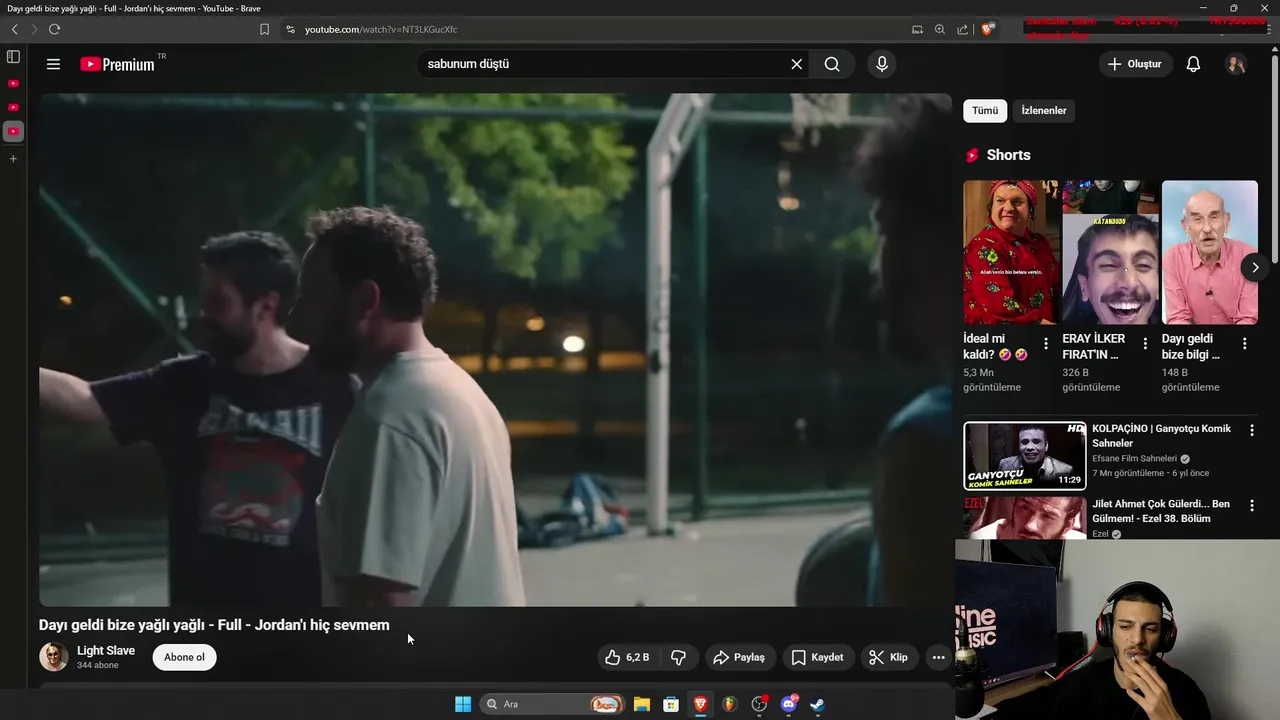Image resolution: width=1280 pixels, height=720 pixels.
Task: Open the Windows Start menu
Action: coord(463,704)
